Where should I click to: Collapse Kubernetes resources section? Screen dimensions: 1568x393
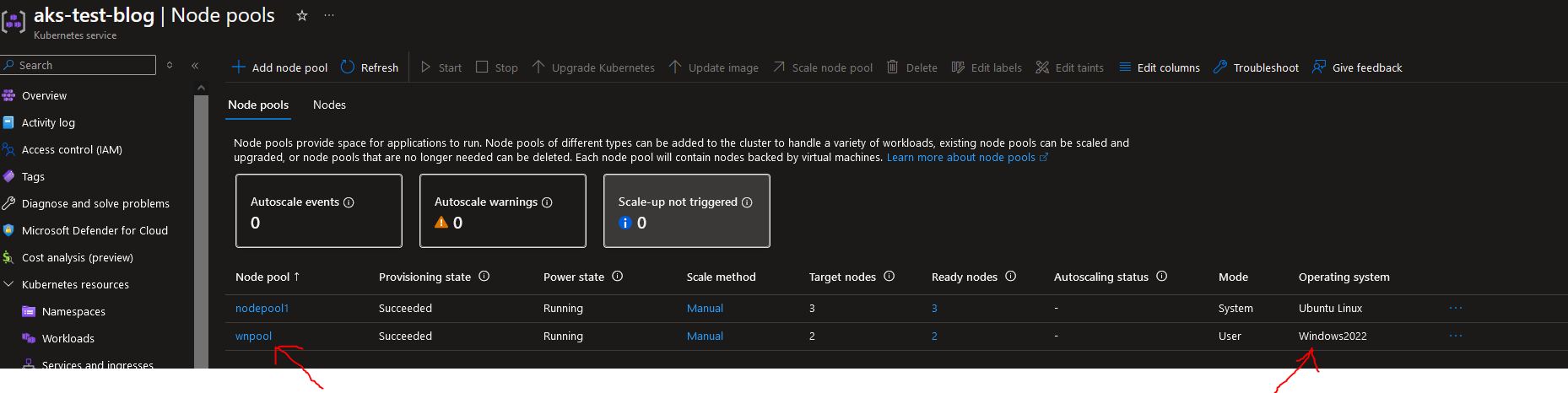coord(9,284)
